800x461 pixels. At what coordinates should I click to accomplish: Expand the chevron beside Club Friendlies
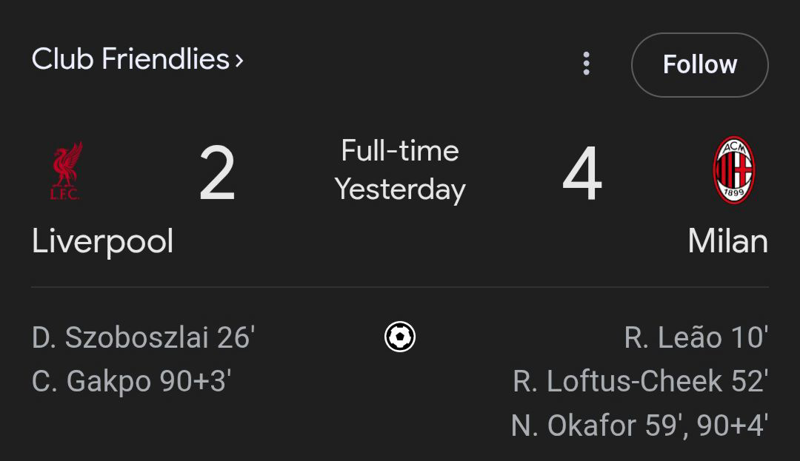click(x=239, y=61)
